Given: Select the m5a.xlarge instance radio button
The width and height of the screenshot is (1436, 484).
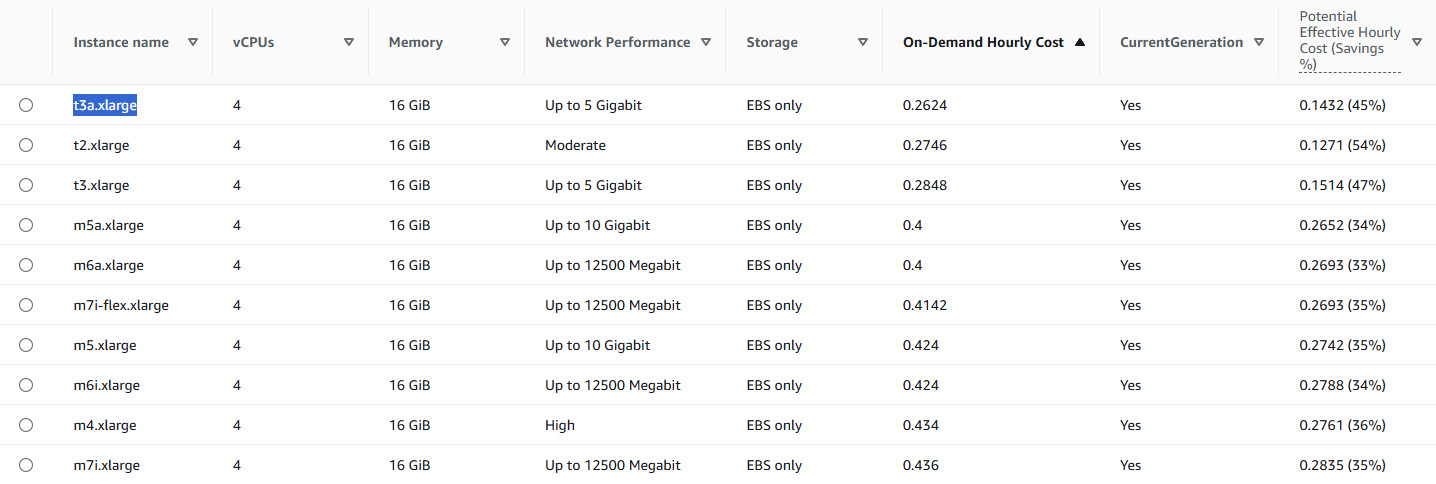Looking at the screenshot, I should coord(26,225).
